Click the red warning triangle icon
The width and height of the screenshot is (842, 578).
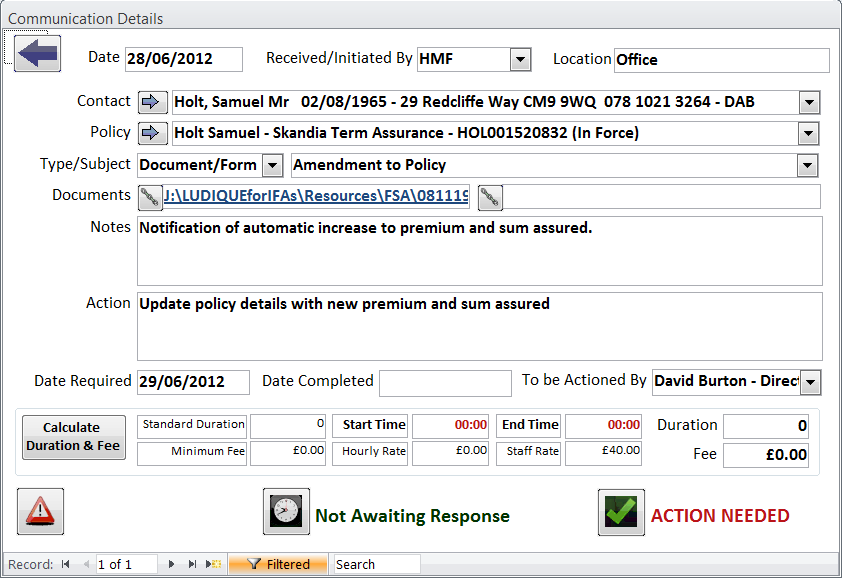pos(40,512)
